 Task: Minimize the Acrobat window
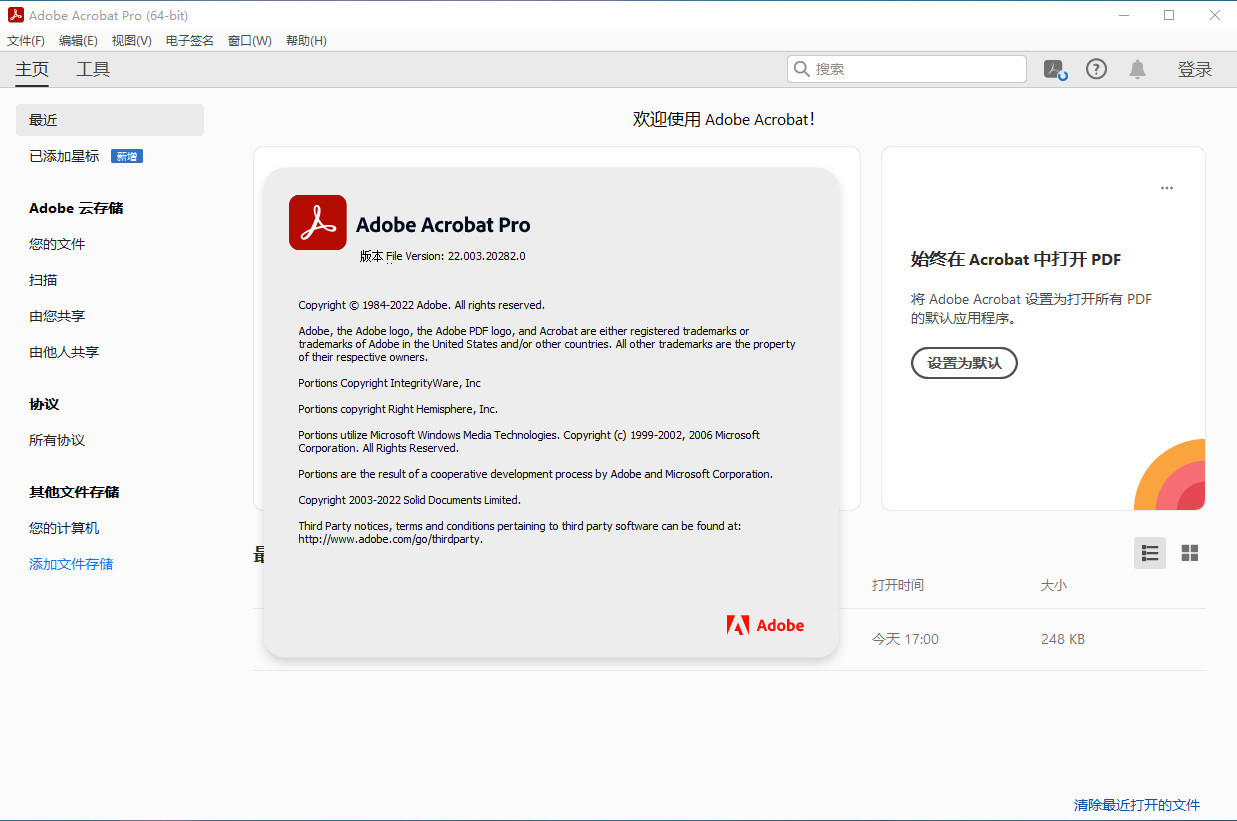pyautogui.click(x=1122, y=15)
